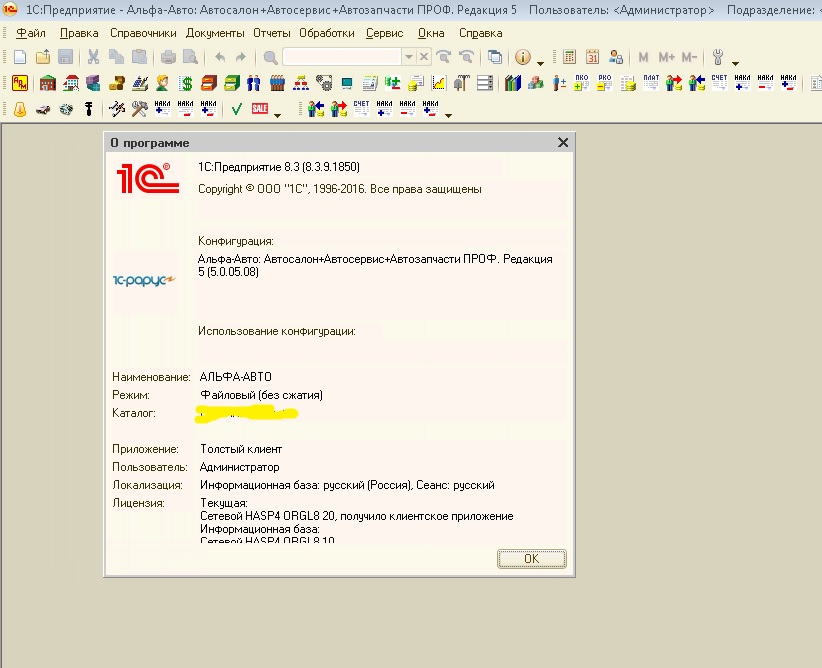The height and width of the screenshot is (668, 822).
Task: Click the line chart graph icon
Action: click(438, 83)
